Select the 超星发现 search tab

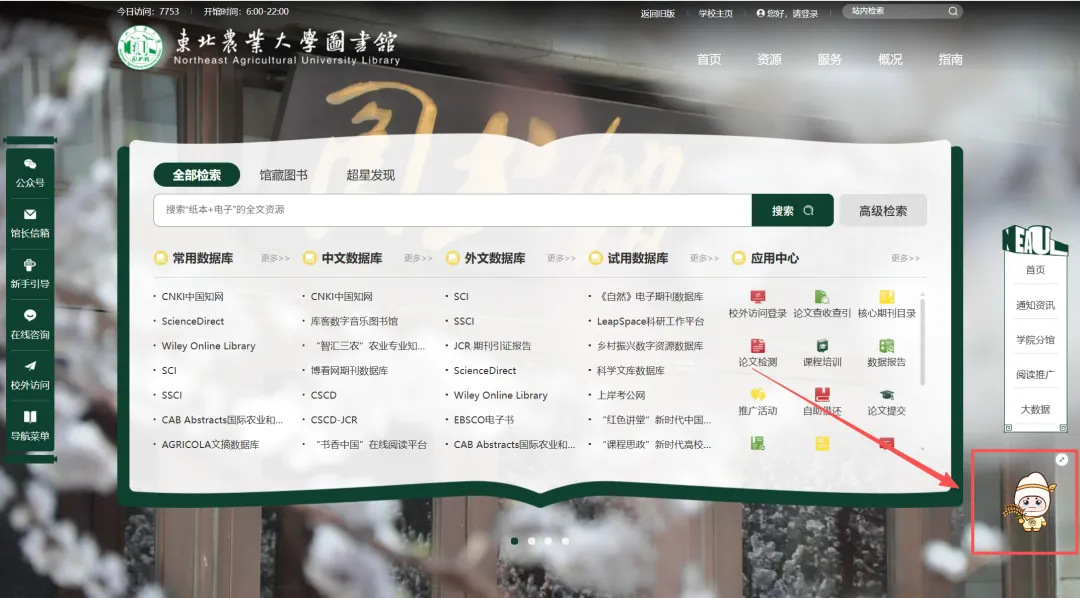click(x=371, y=175)
